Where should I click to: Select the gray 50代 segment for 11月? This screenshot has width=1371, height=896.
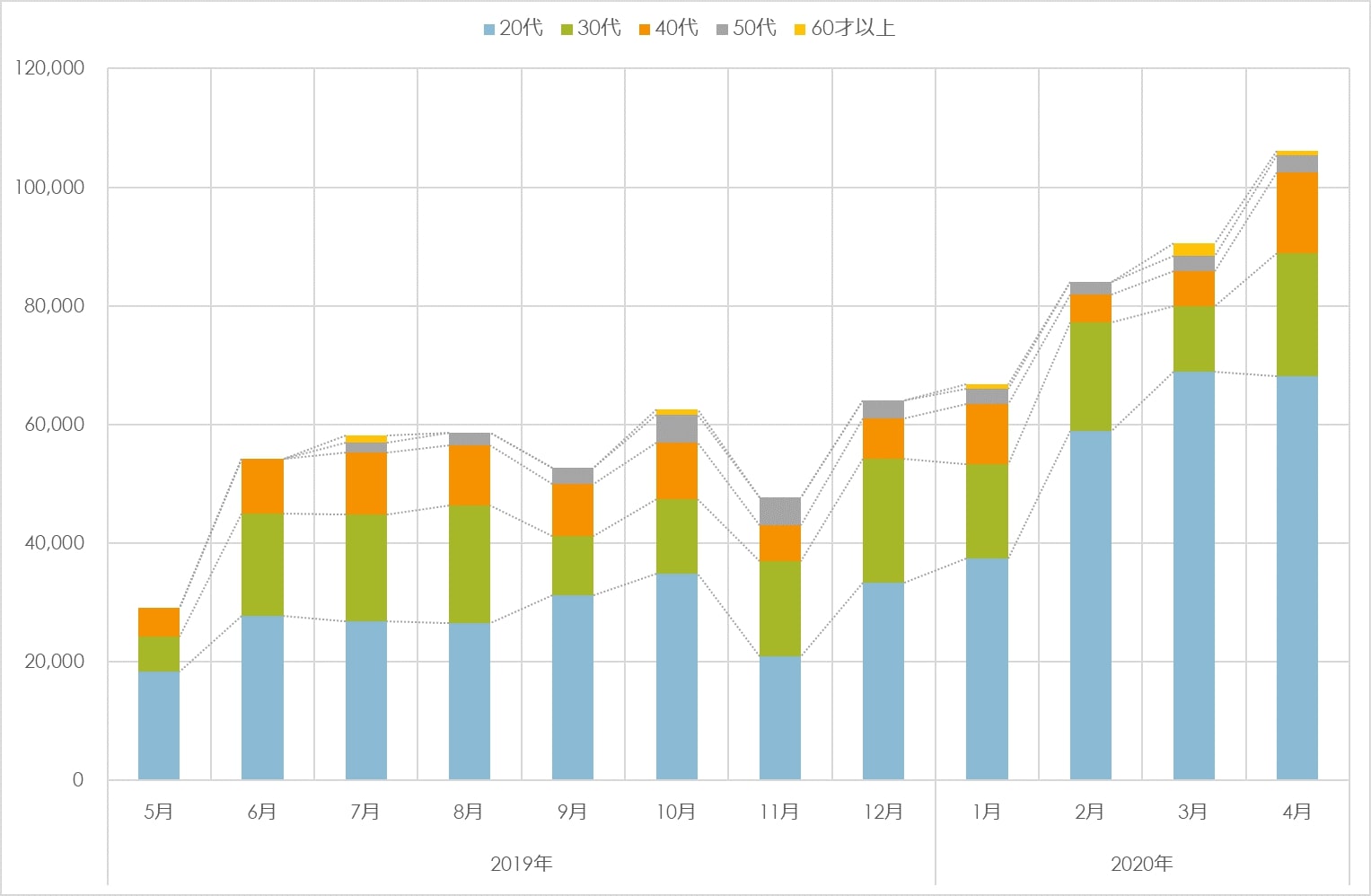(x=780, y=511)
